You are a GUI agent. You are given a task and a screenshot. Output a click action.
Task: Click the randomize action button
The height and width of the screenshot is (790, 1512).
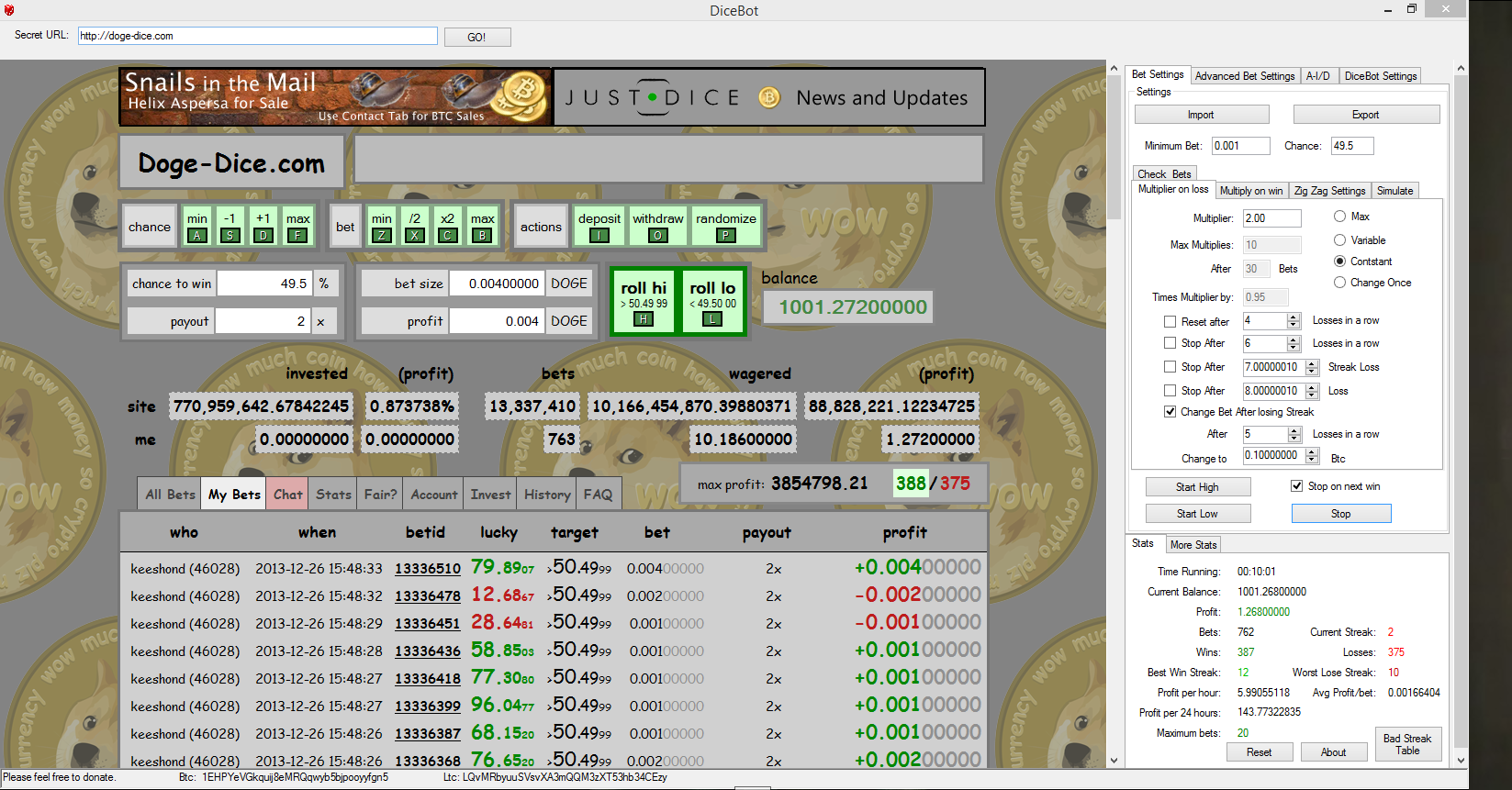click(x=726, y=227)
